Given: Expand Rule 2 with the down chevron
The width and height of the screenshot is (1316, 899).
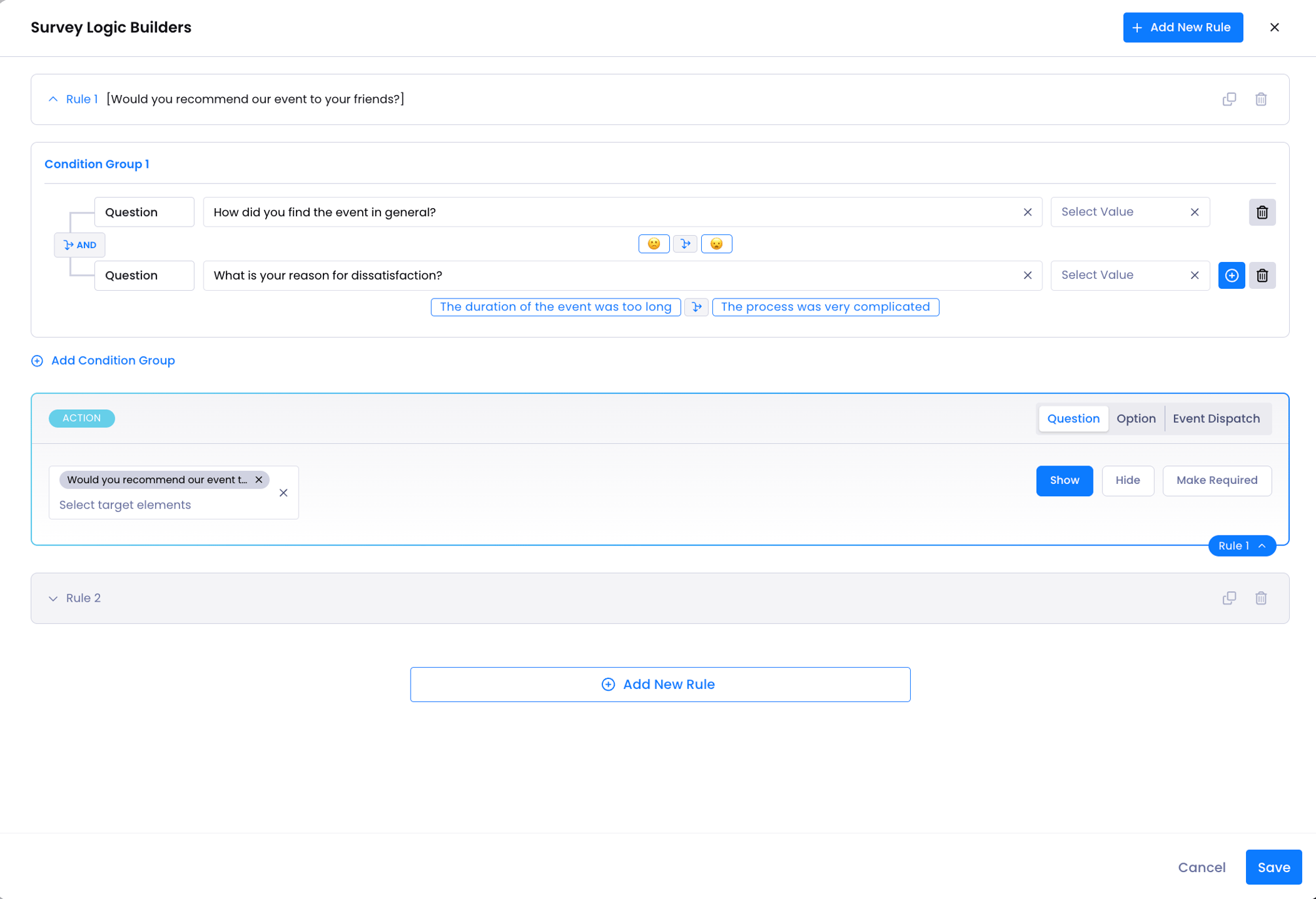Looking at the screenshot, I should [53, 598].
